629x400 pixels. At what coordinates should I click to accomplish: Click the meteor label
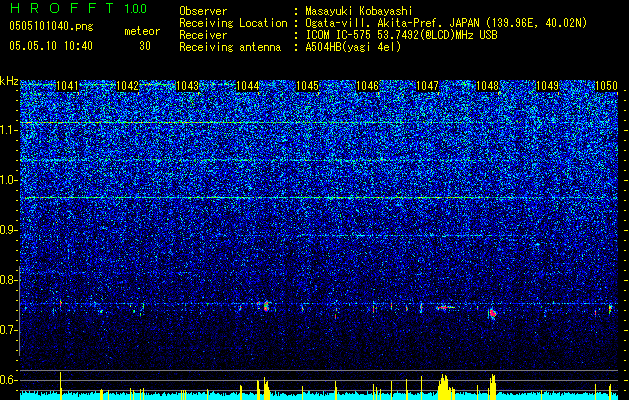click(142, 31)
